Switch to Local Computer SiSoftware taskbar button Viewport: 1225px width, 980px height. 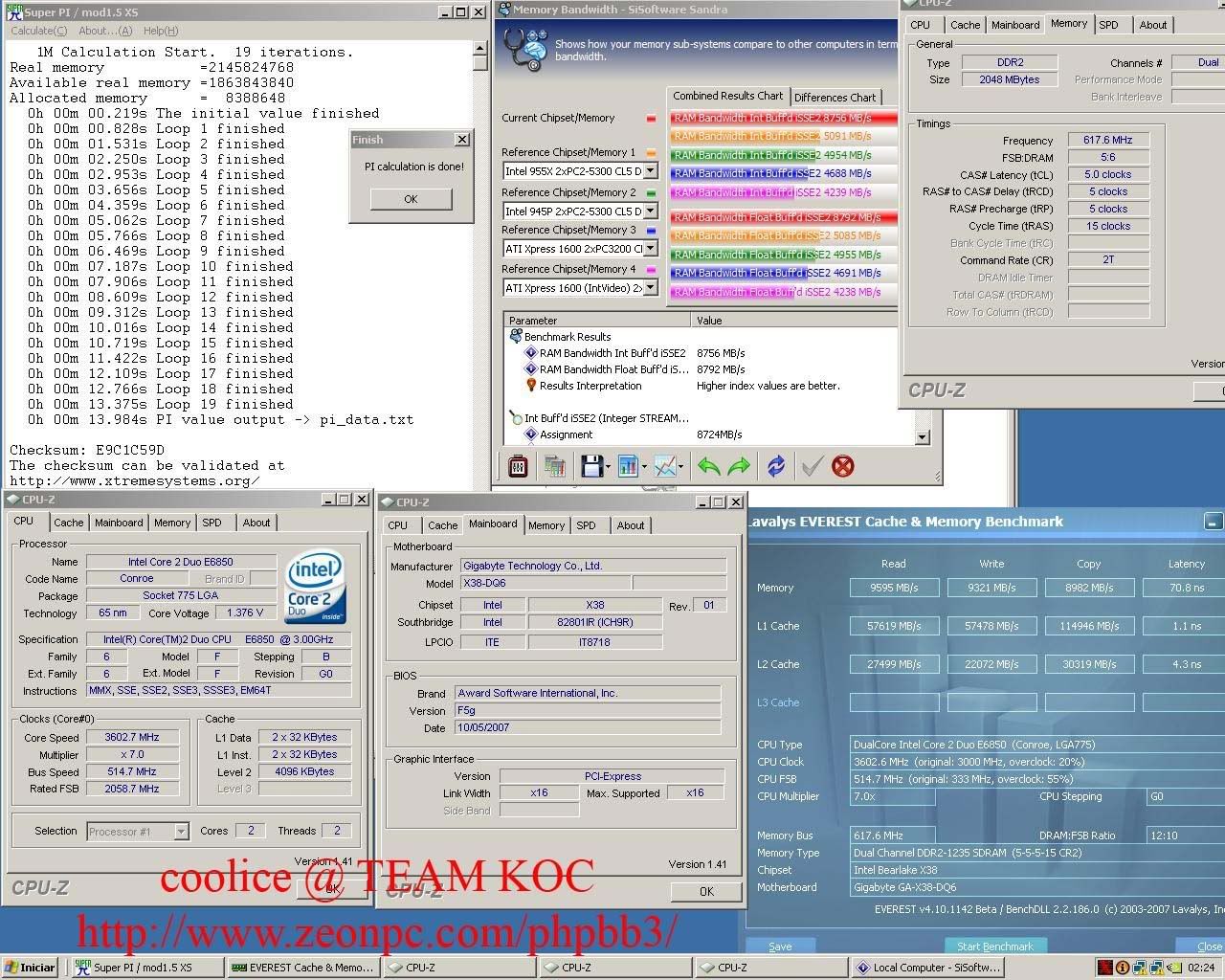point(928,968)
